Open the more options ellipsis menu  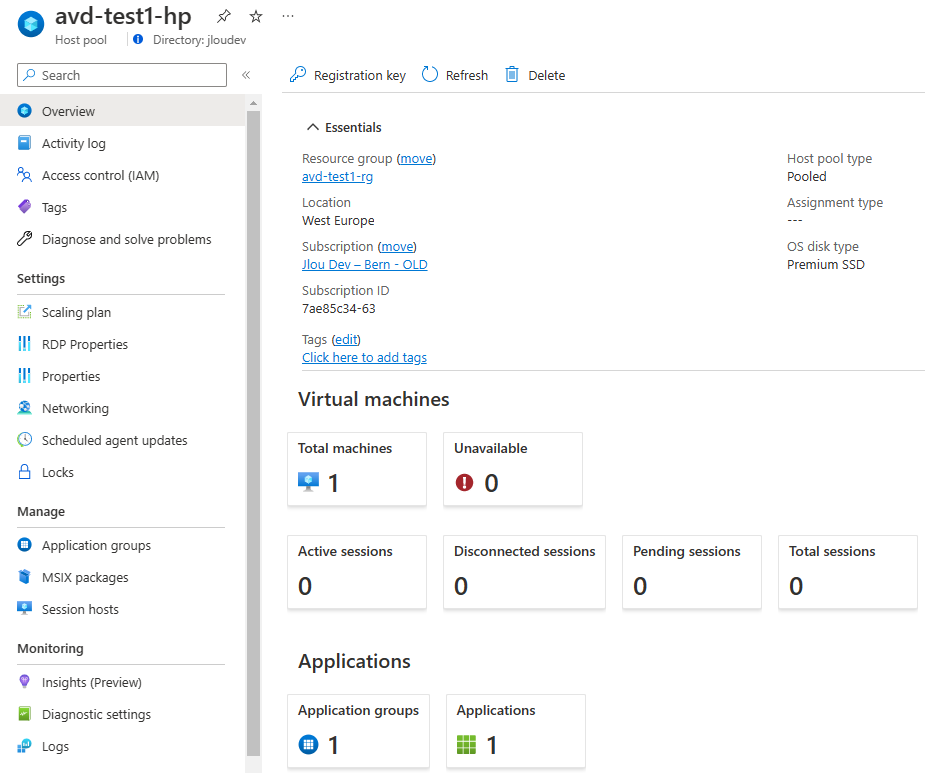tap(288, 16)
